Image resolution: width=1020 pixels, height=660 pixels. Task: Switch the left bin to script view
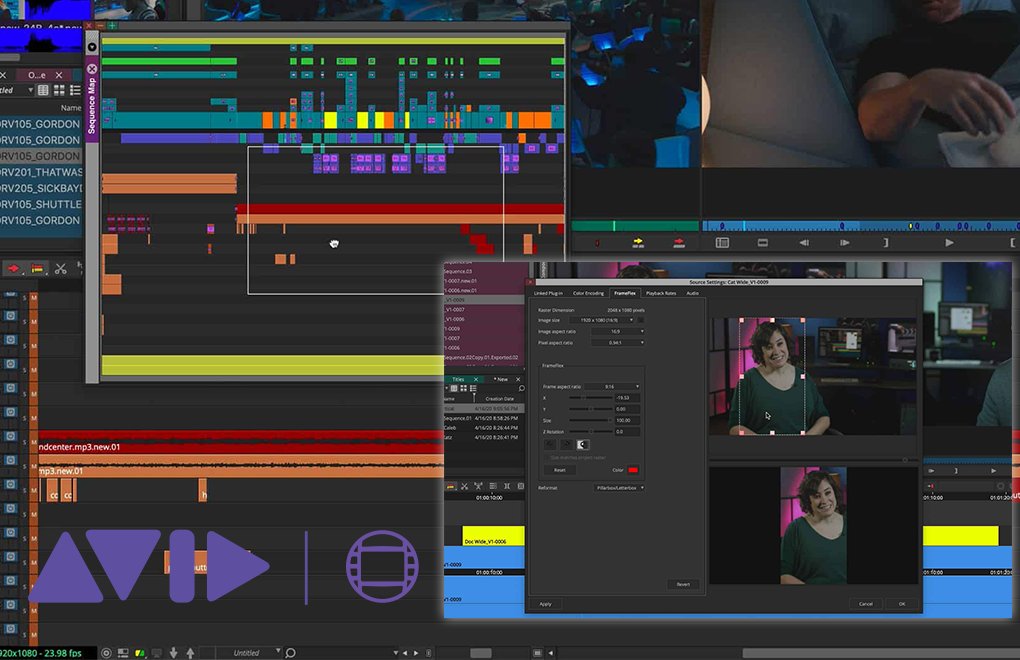(75, 90)
